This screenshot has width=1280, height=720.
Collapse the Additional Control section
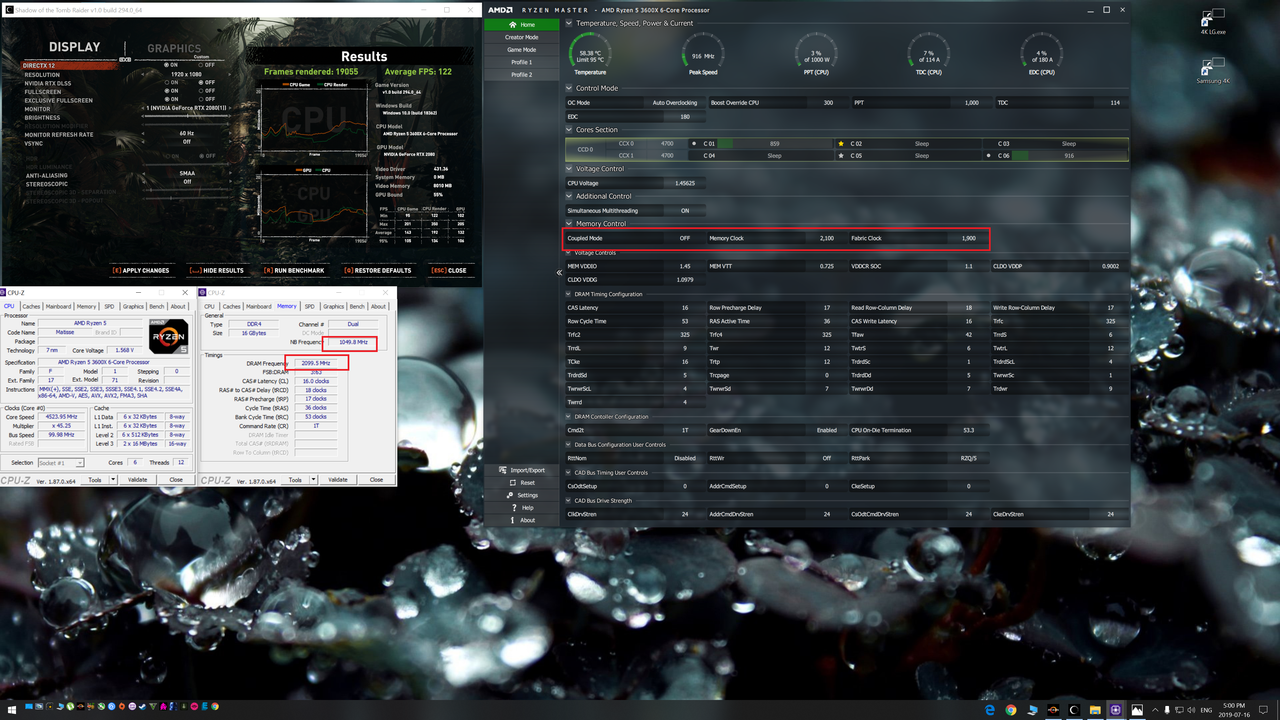pos(570,196)
